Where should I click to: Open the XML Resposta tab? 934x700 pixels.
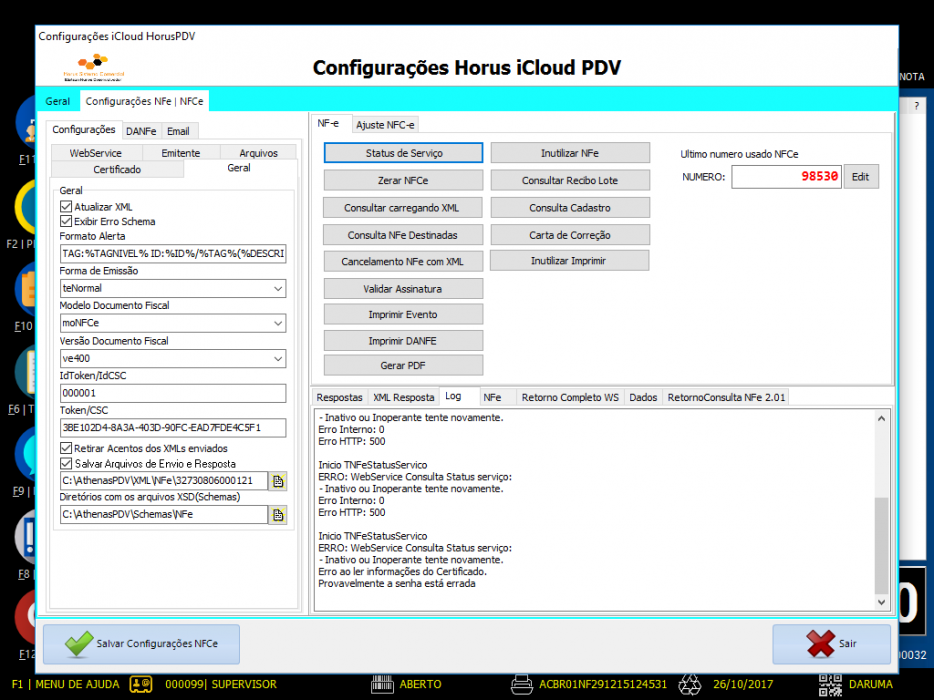tap(403, 397)
